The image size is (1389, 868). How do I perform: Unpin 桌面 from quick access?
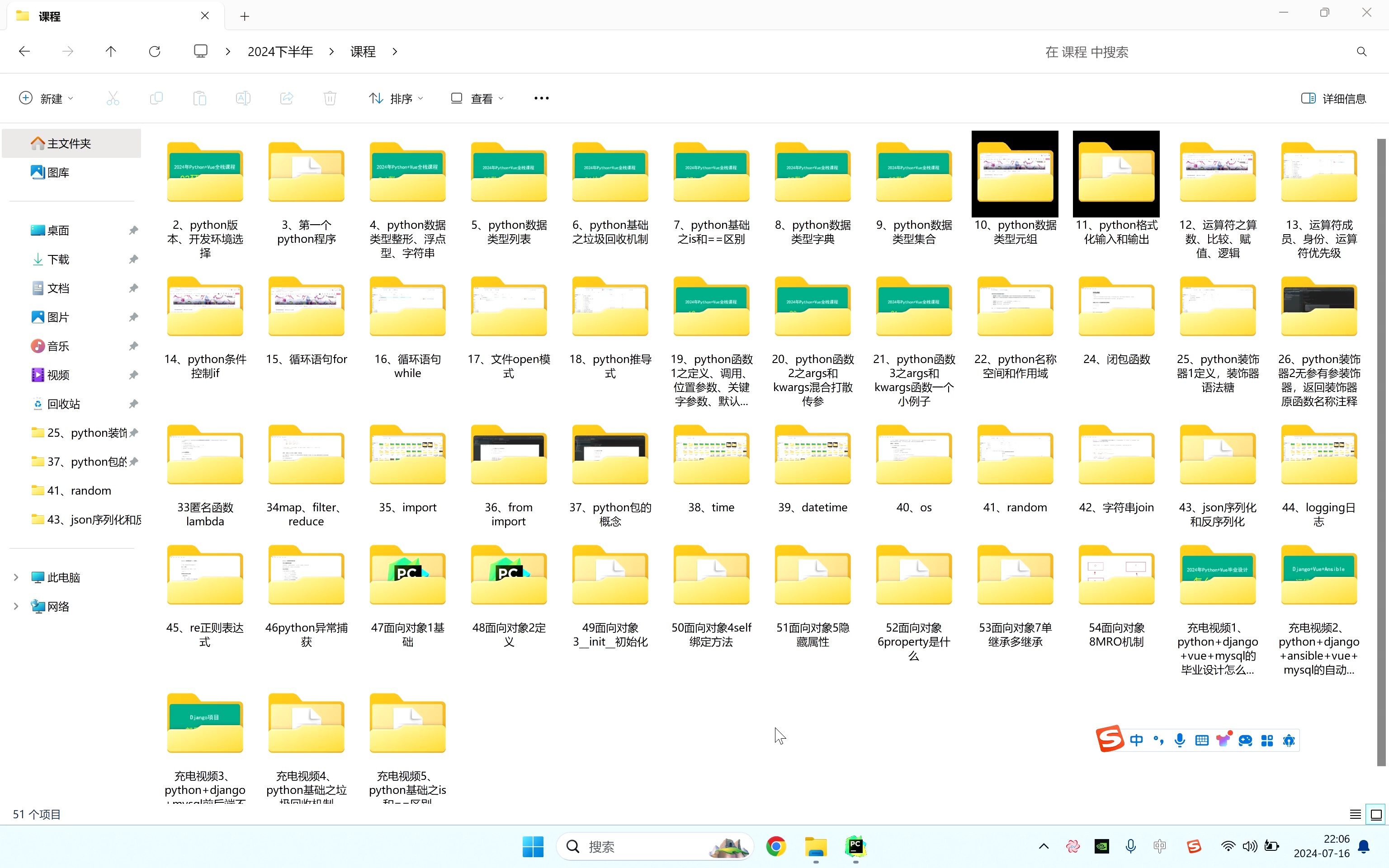133,230
